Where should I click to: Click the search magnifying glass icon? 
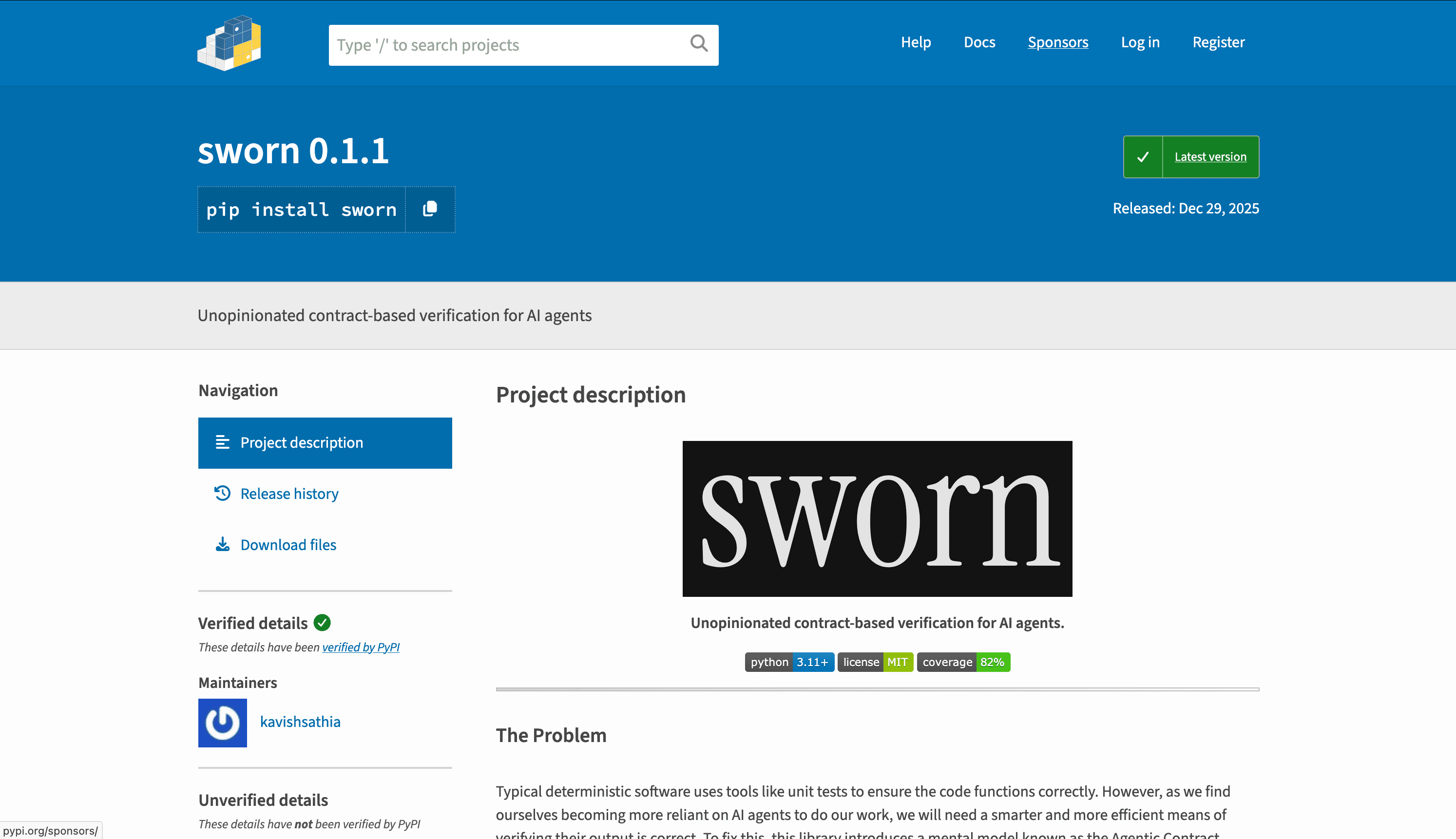pos(698,44)
